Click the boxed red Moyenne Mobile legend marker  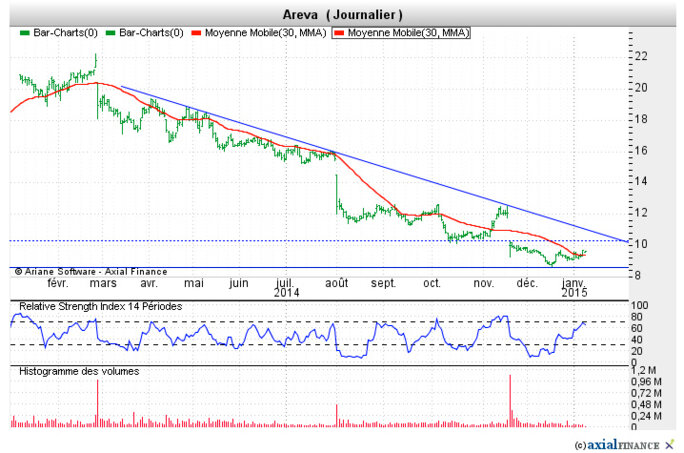click(338, 33)
